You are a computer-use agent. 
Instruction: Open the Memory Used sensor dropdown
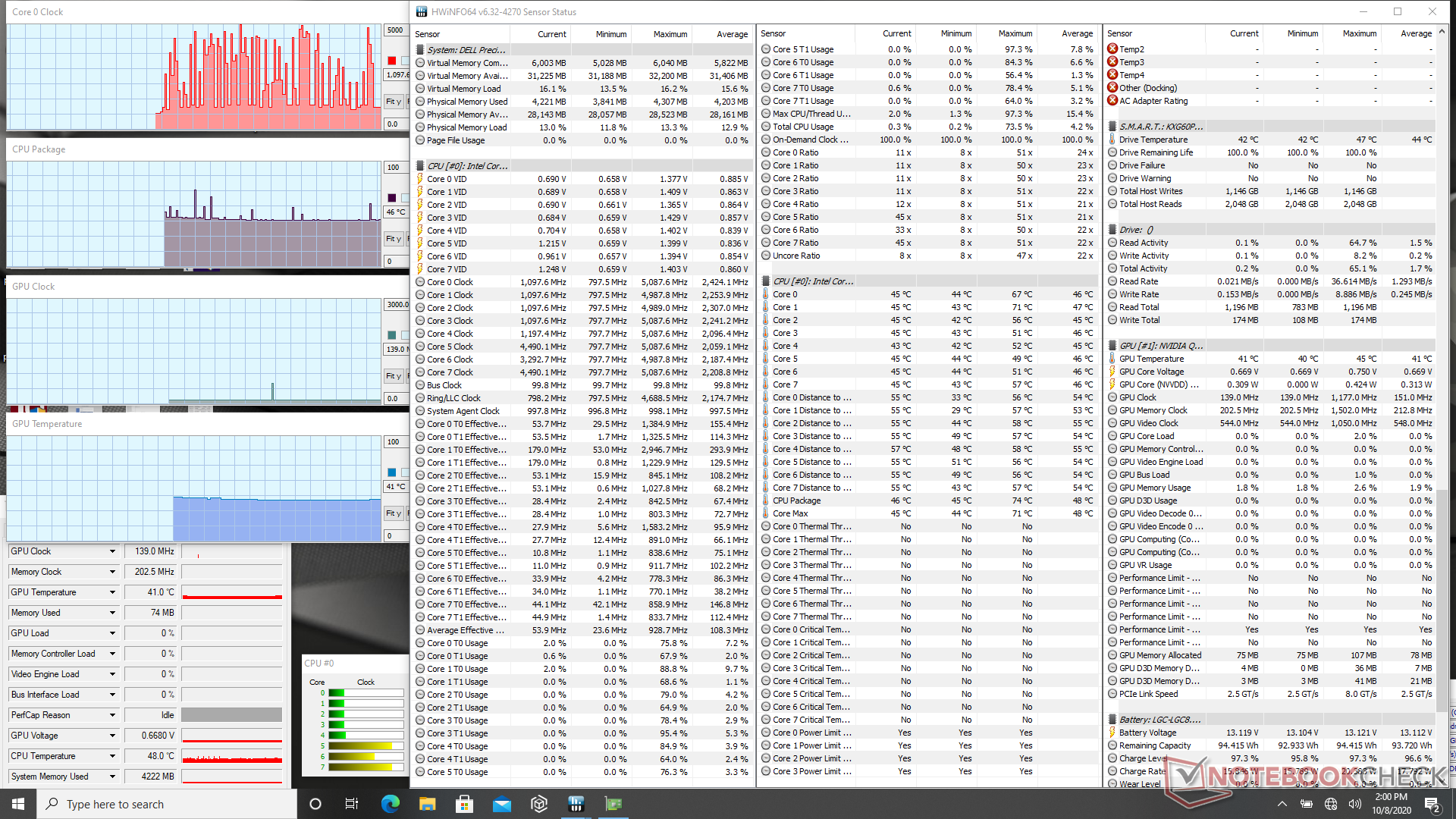(112, 613)
